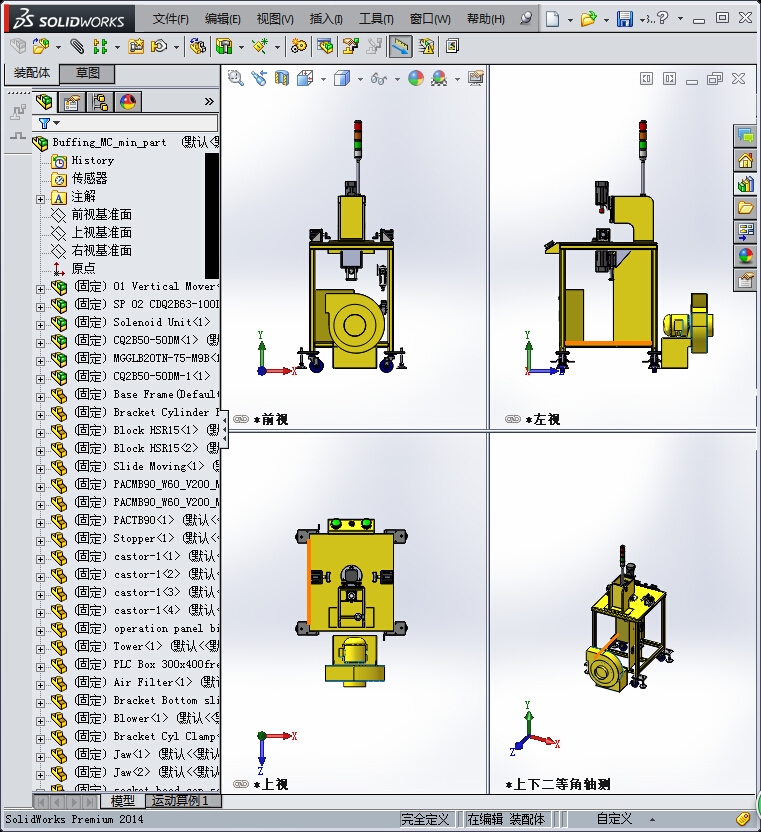The image size is (761, 832).
Task: Open the Display Style dropdown arrow
Action: [360, 79]
